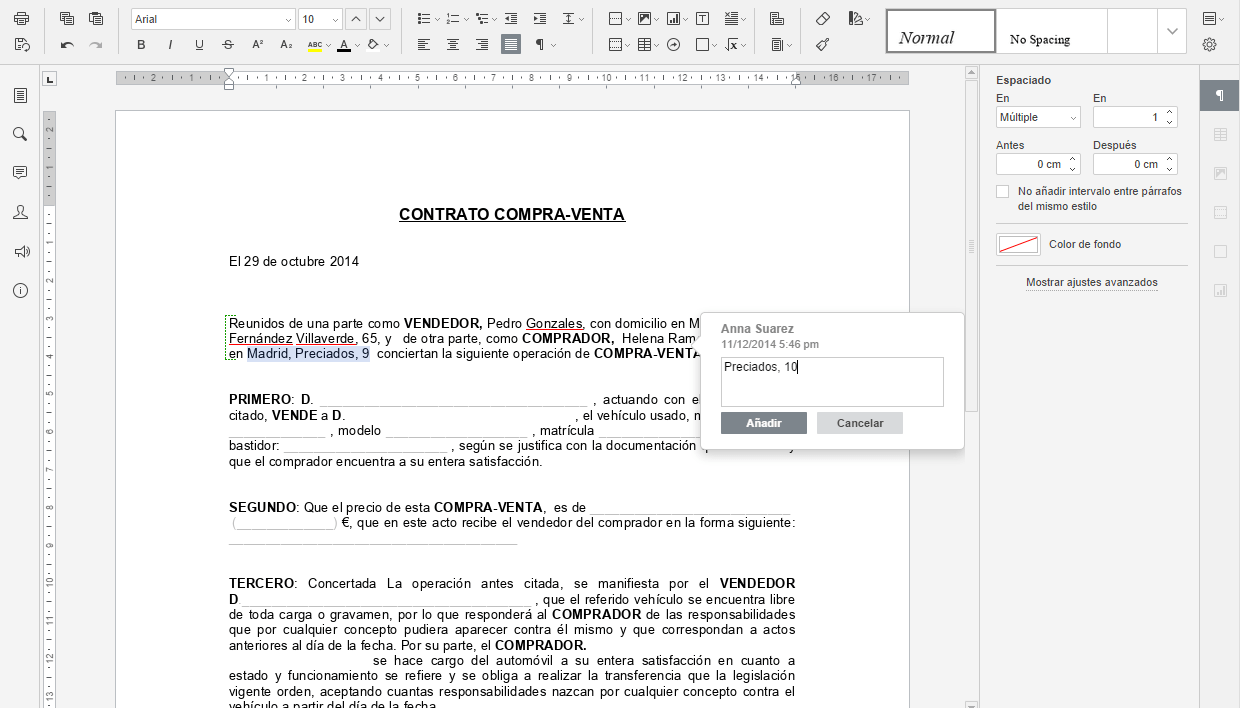Toggle underline formatting
This screenshot has height=708, width=1240.
tap(199, 44)
